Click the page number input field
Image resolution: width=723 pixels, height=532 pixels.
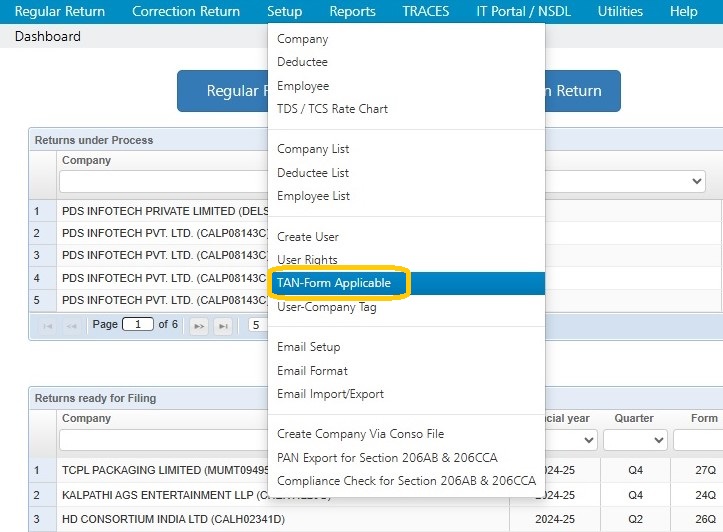pyautogui.click(x=138, y=325)
